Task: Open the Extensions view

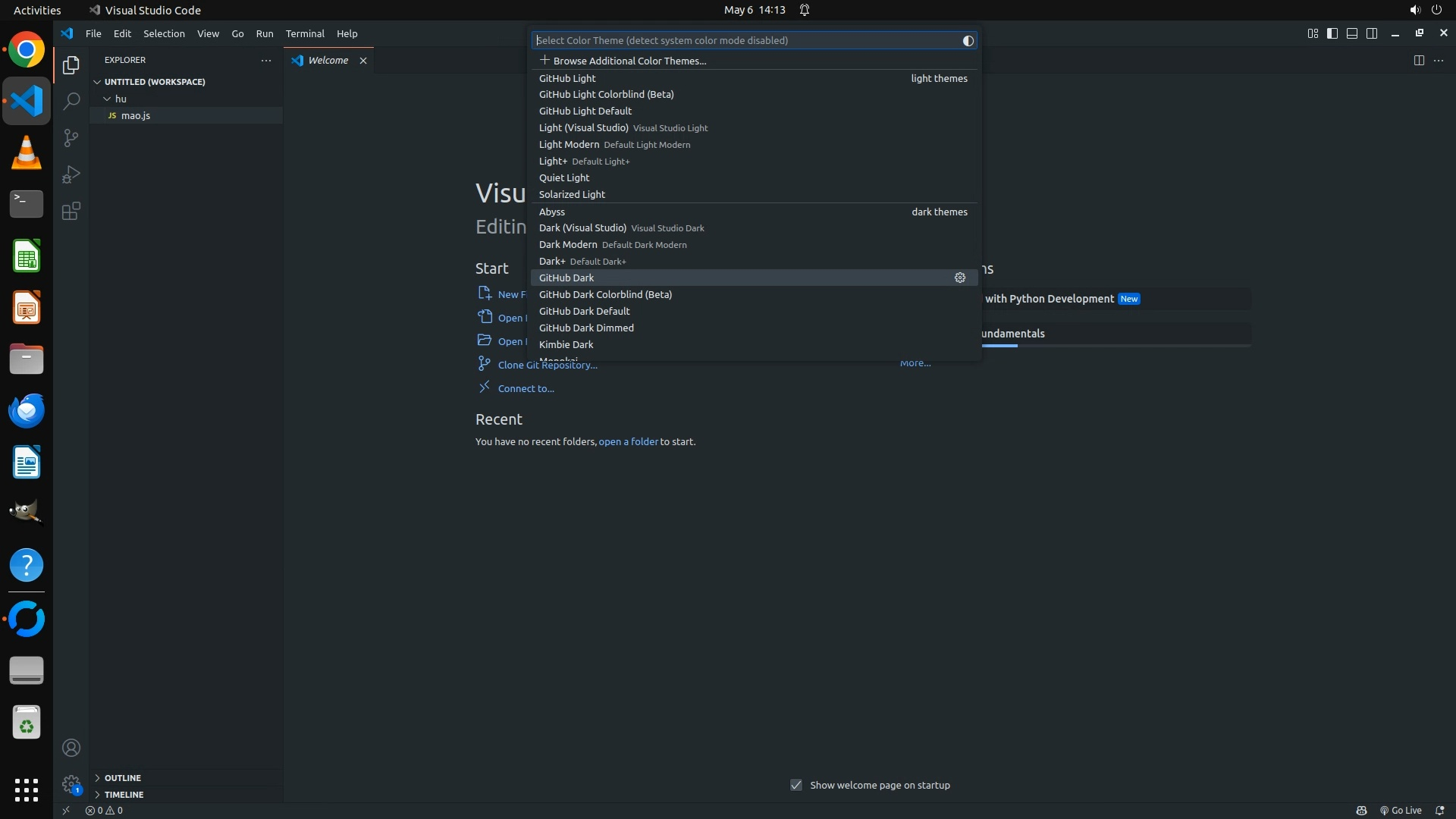Action: pyautogui.click(x=71, y=211)
